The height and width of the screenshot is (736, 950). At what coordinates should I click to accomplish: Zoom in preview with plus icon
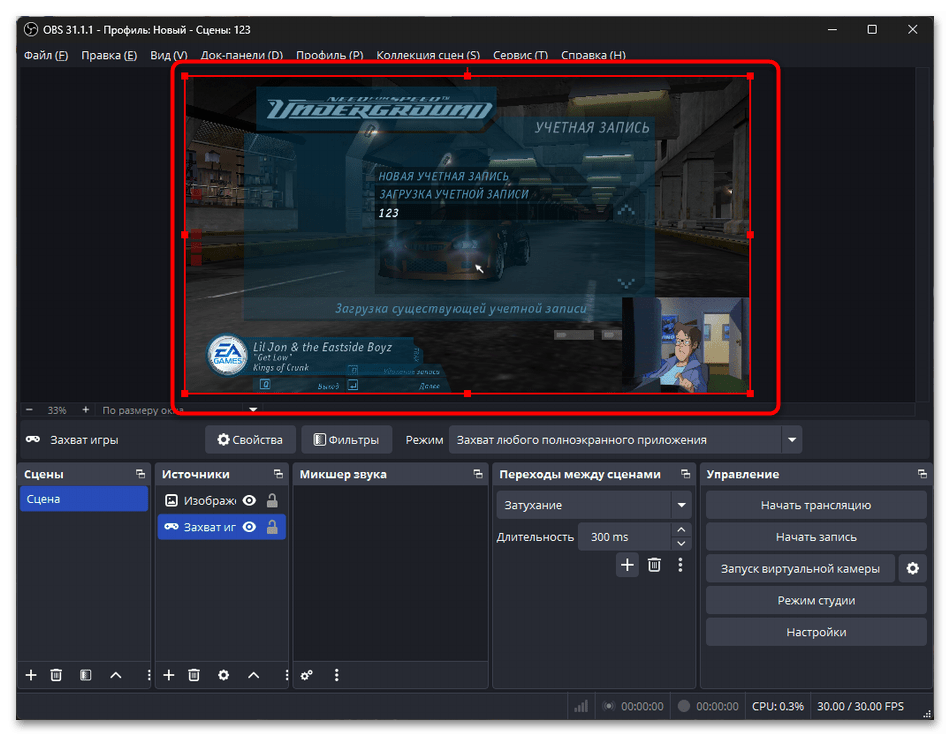pos(85,410)
